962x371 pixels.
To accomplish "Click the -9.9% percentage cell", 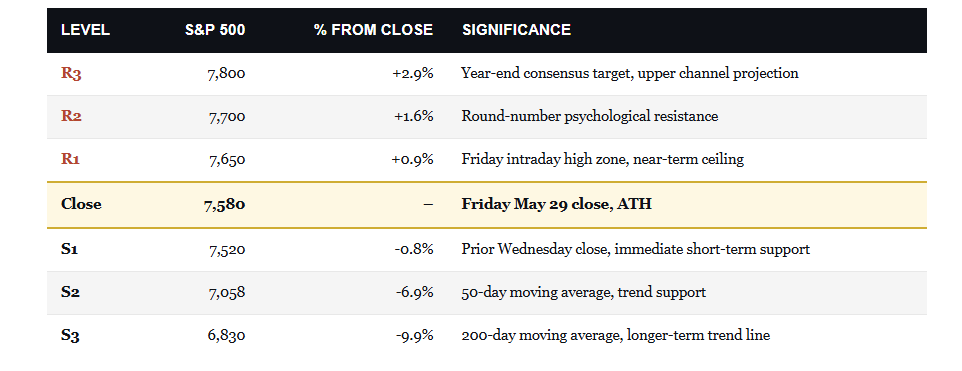I will (415, 335).
